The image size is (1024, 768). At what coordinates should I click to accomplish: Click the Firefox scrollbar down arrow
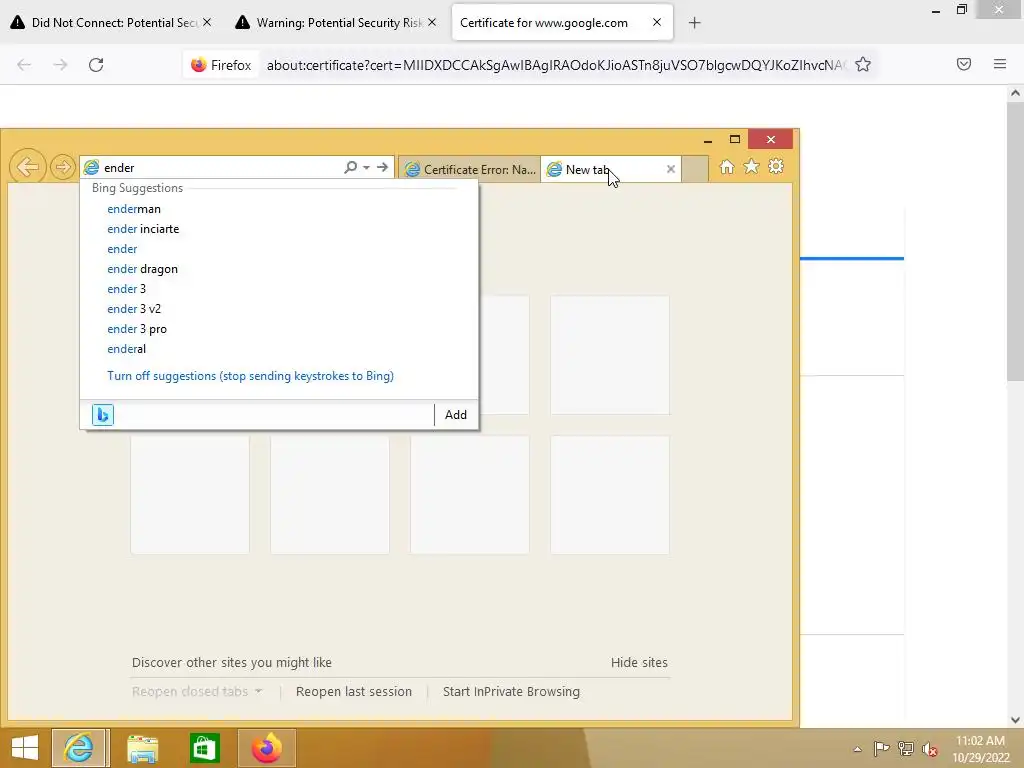1015,720
